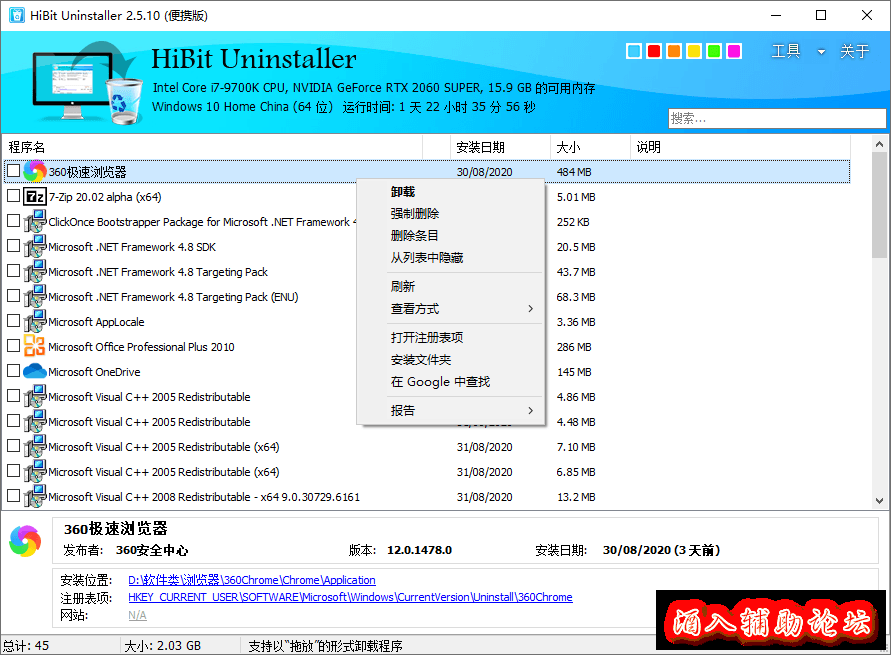Sort by the 程序名 column header
The width and height of the screenshot is (891, 655).
pos(213,147)
